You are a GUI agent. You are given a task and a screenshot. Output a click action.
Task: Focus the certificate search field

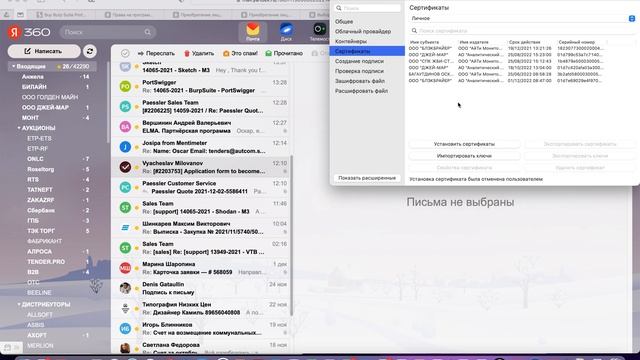tap(522, 31)
